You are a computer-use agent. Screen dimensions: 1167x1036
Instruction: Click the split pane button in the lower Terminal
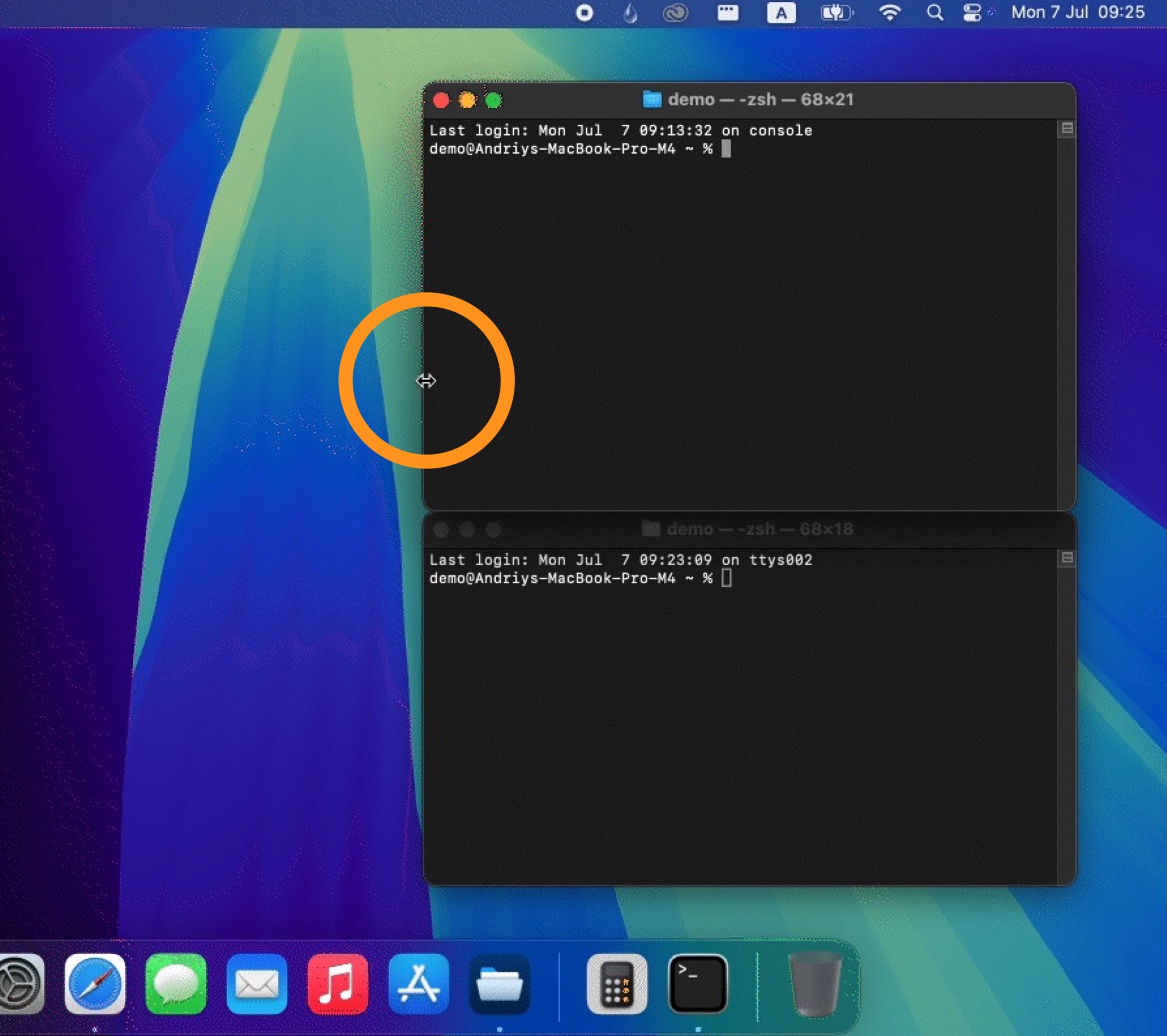click(x=1067, y=558)
